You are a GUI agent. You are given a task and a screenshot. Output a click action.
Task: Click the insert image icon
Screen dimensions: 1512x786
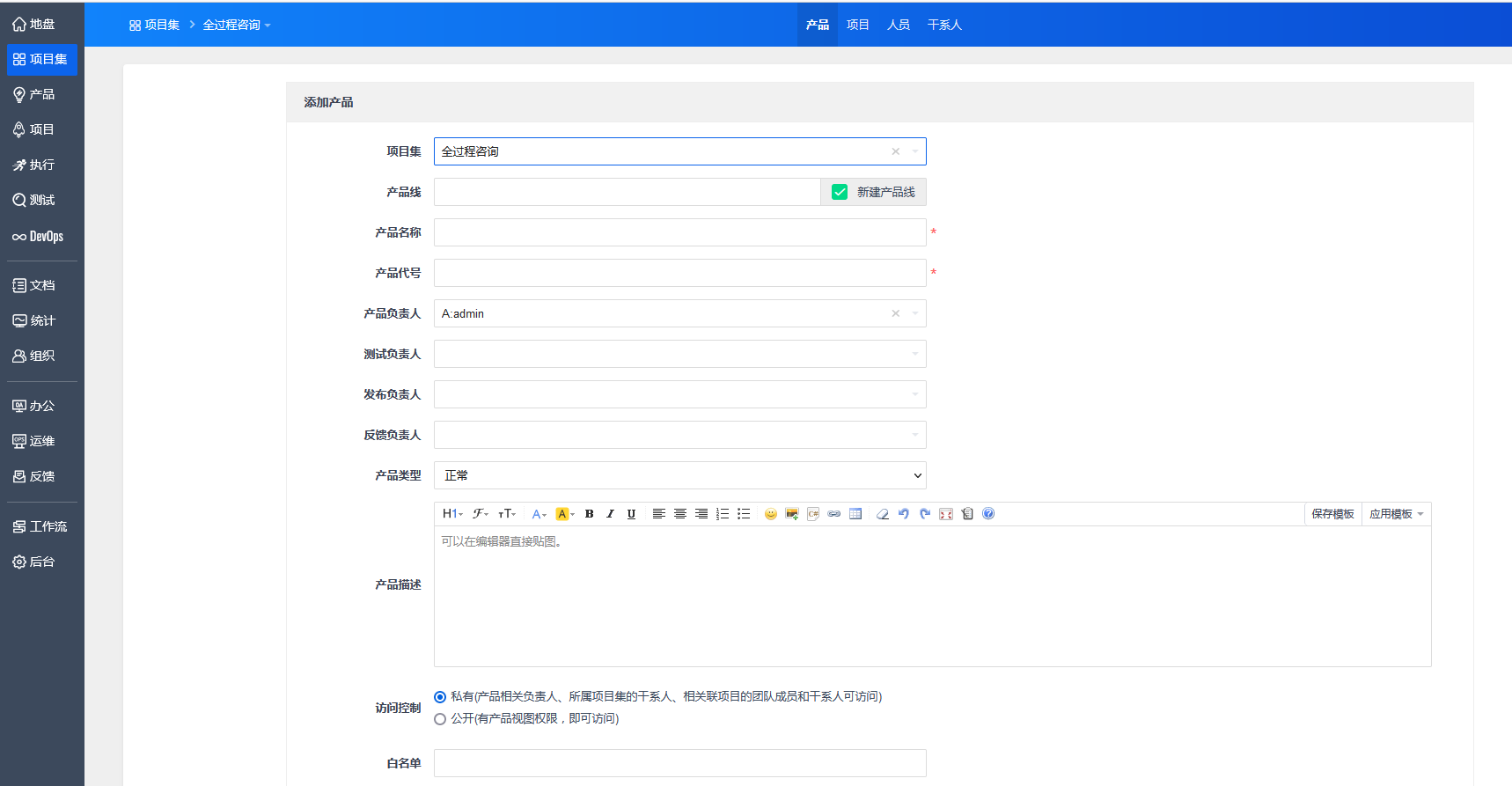[x=792, y=514]
